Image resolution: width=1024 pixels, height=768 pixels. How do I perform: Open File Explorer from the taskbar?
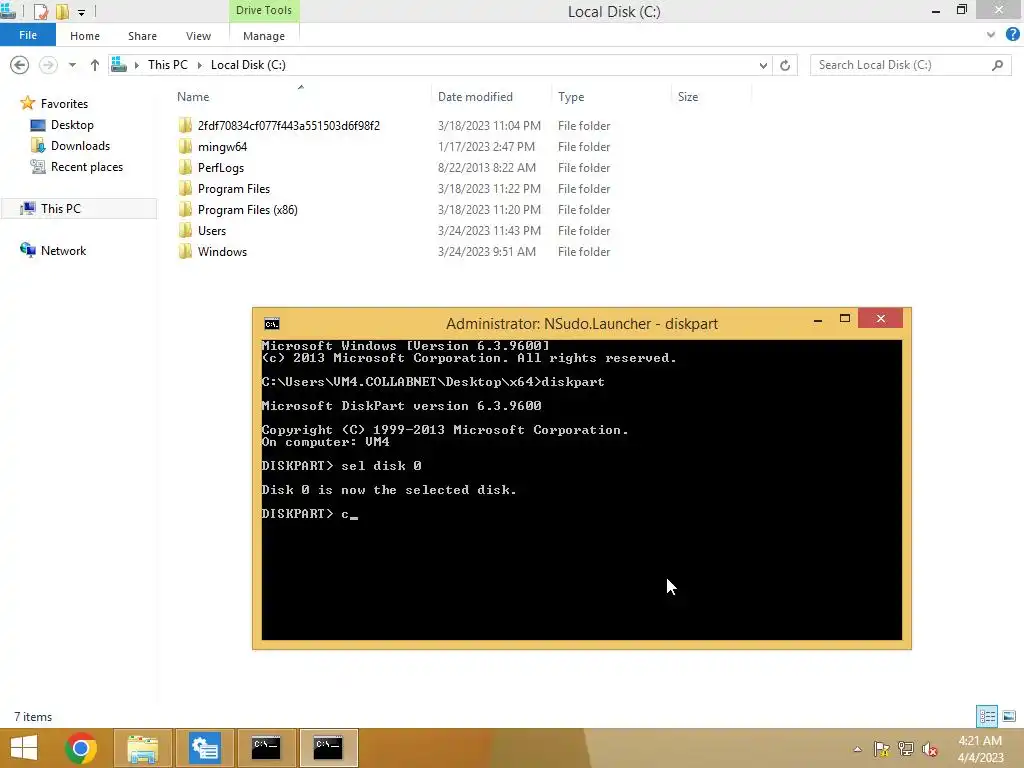tap(142, 748)
